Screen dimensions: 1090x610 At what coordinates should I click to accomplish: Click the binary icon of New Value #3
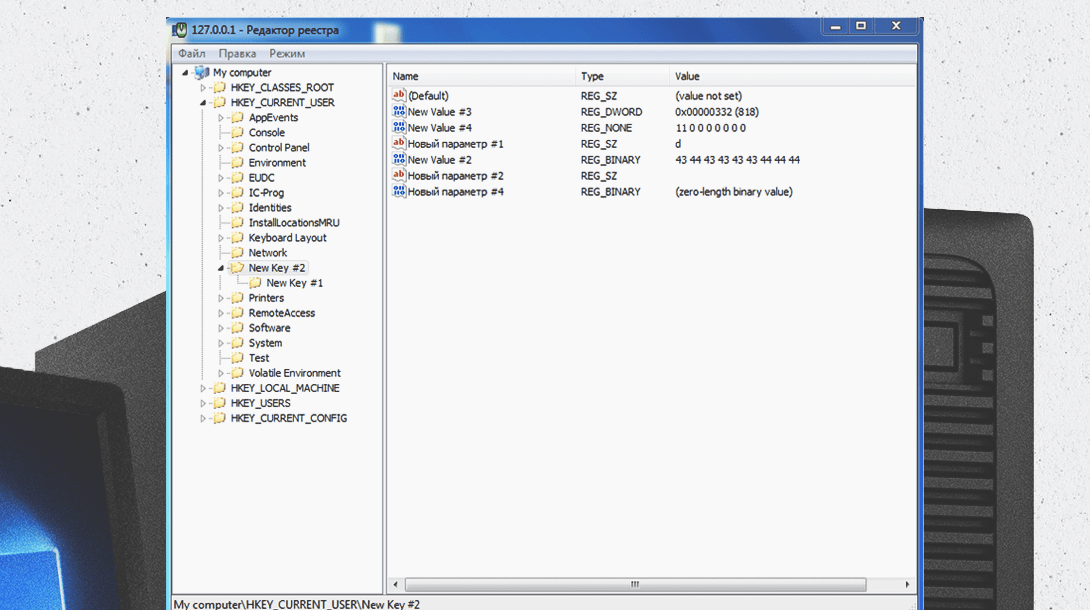(399, 112)
